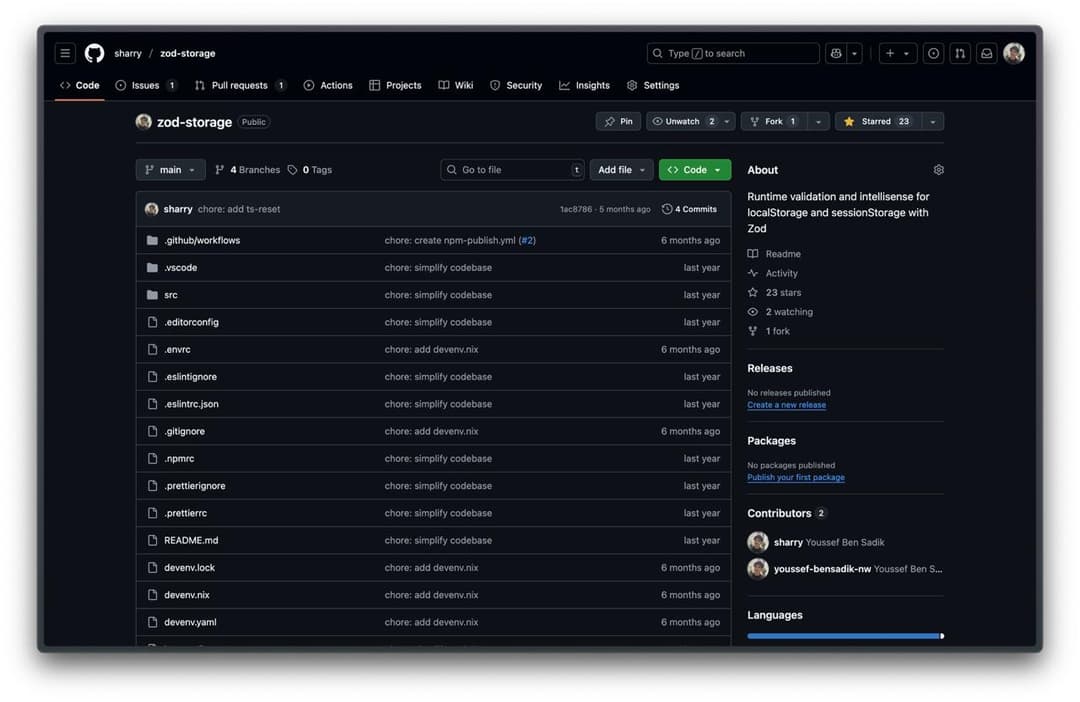Open the Add file dropdown
This screenshot has width=1080, height=702.
click(x=621, y=170)
